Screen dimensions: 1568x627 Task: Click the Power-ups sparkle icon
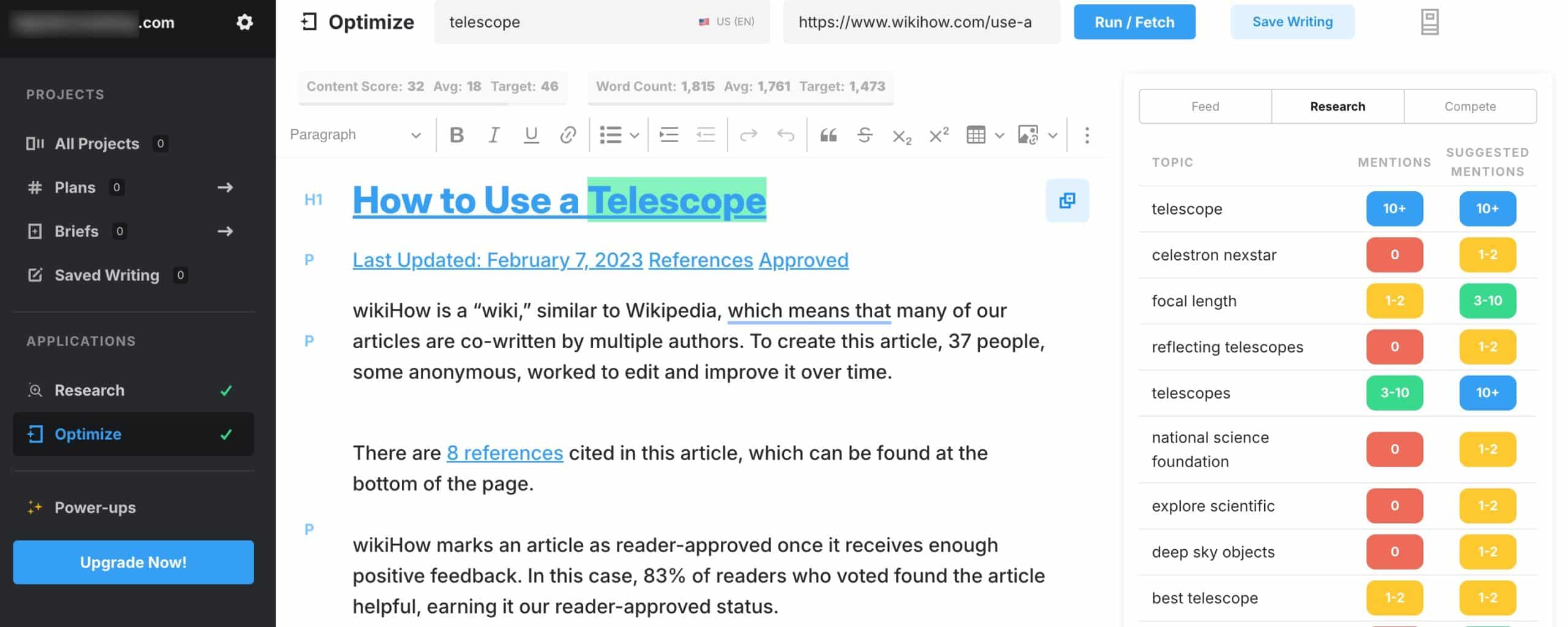[x=35, y=507]
